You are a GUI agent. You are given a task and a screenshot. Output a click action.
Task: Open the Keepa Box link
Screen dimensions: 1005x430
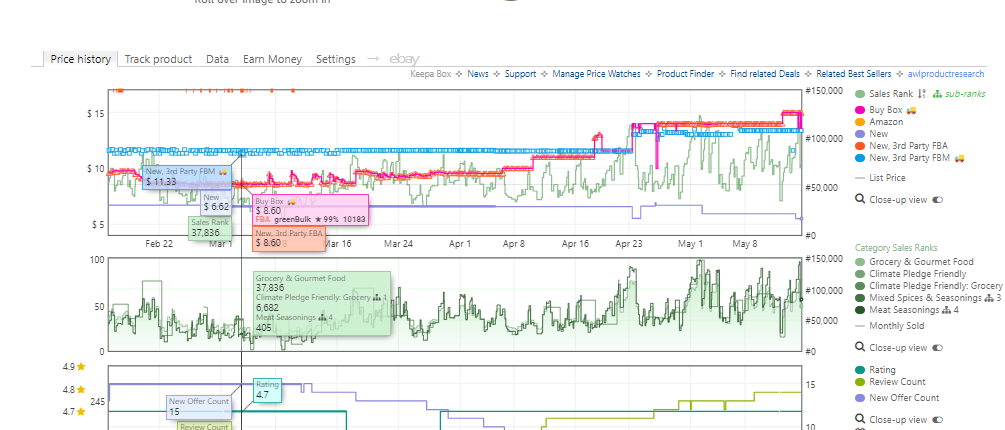tap(431, 74)
